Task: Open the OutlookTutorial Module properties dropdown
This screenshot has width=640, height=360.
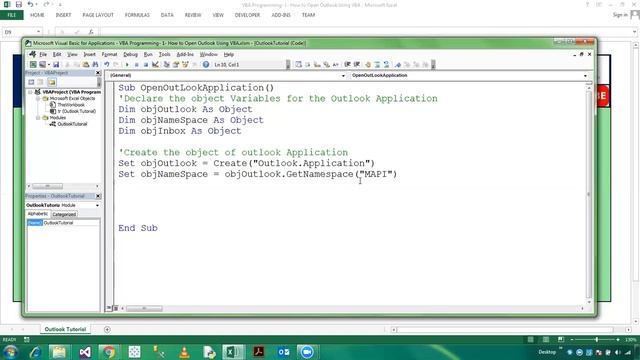Action: coord(97,205)
